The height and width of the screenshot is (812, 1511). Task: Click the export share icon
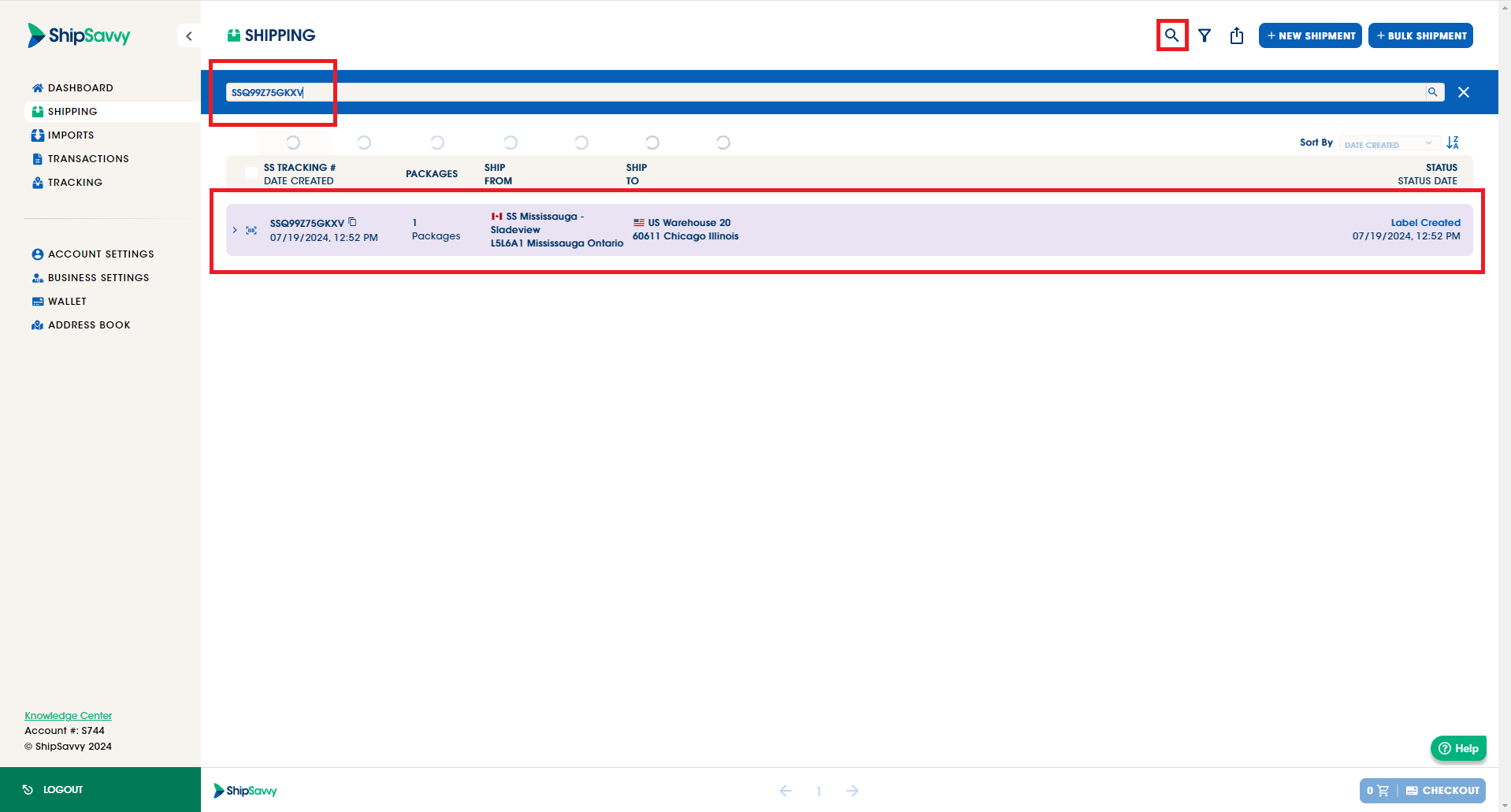point(1237,35)
